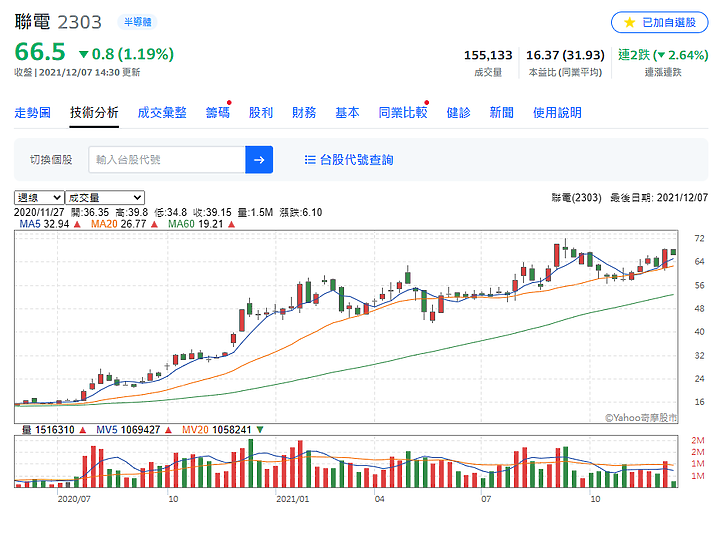The width and height of the screenshot is (720, 539).
Task: Open the 新聞 tab
Action: click(501, 112)
